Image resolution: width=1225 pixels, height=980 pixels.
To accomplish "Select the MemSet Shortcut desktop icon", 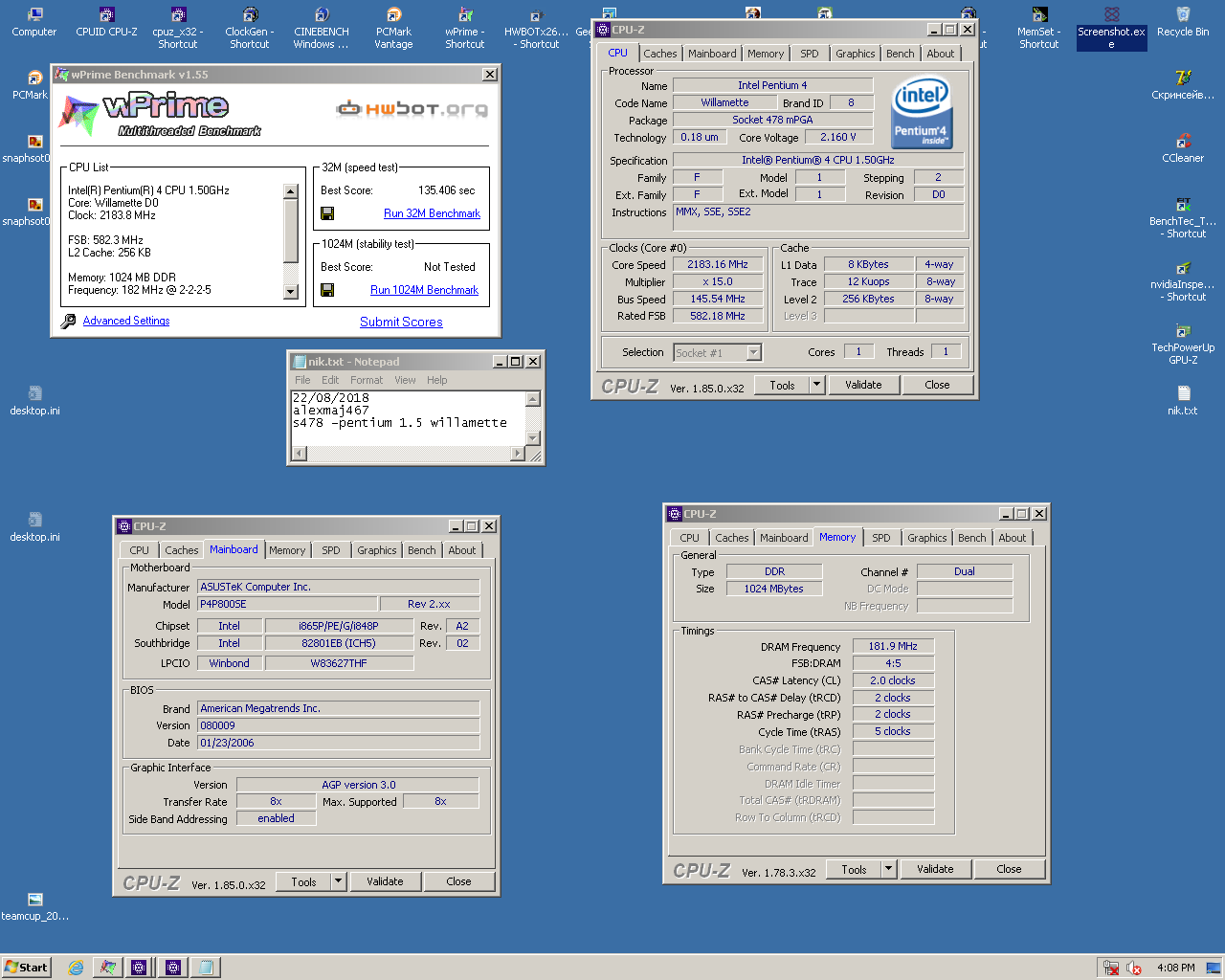I will point(1039,29).
